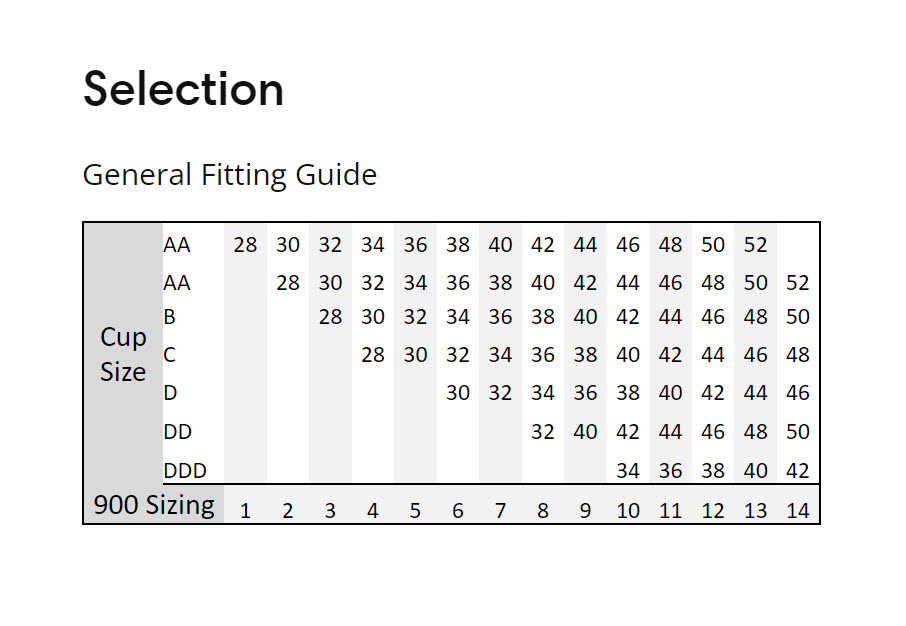Click 52 in the top AA row
The height and width of the screenshot is (626, 906).
click(755, 245)
